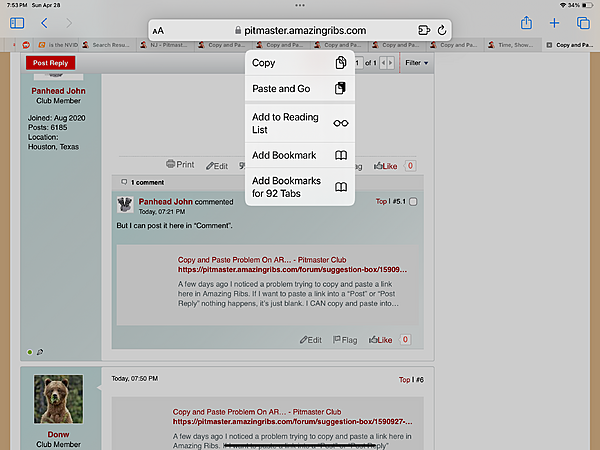The image size is (600, 450).
Task: Like the comment in #5.1
Action: click(380, 340)
